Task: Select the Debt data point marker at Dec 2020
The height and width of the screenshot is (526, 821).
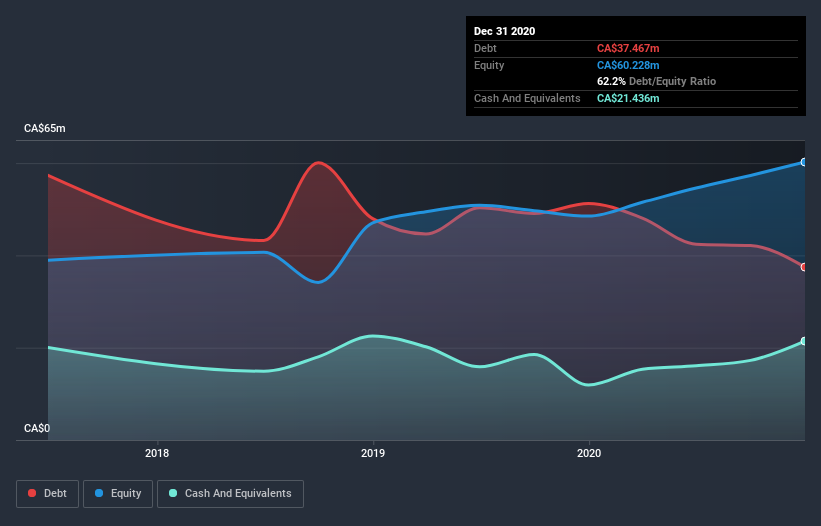Action: tap(804, 267)
